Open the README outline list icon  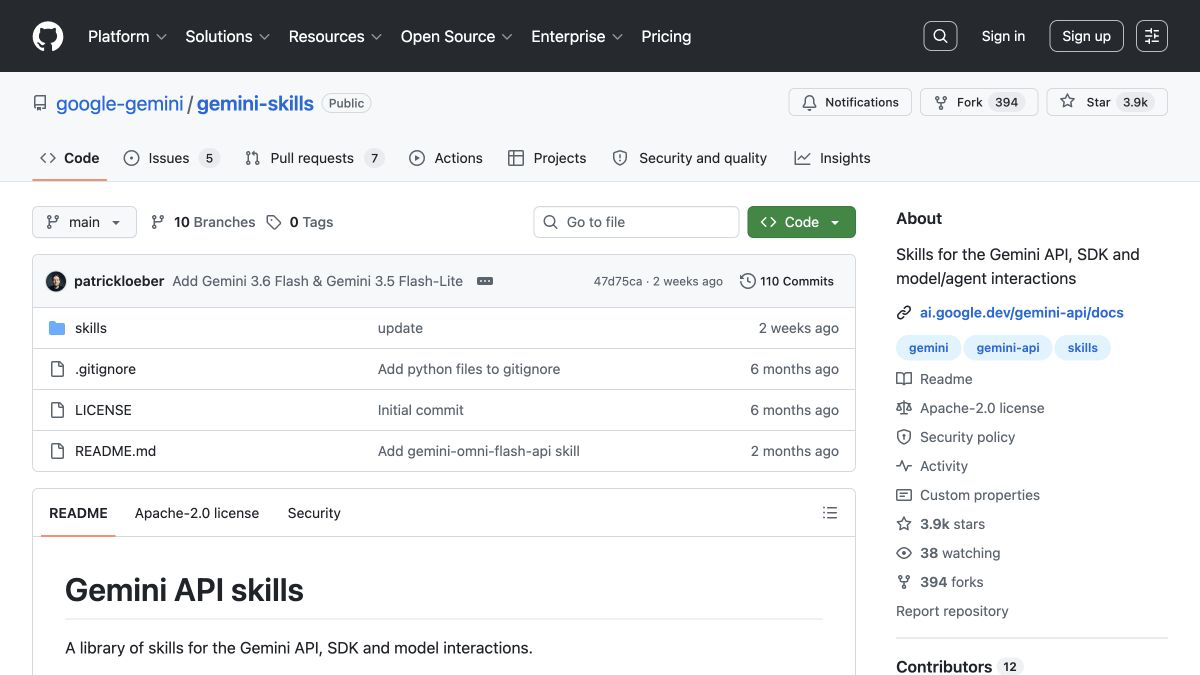(x=830, y=513)
